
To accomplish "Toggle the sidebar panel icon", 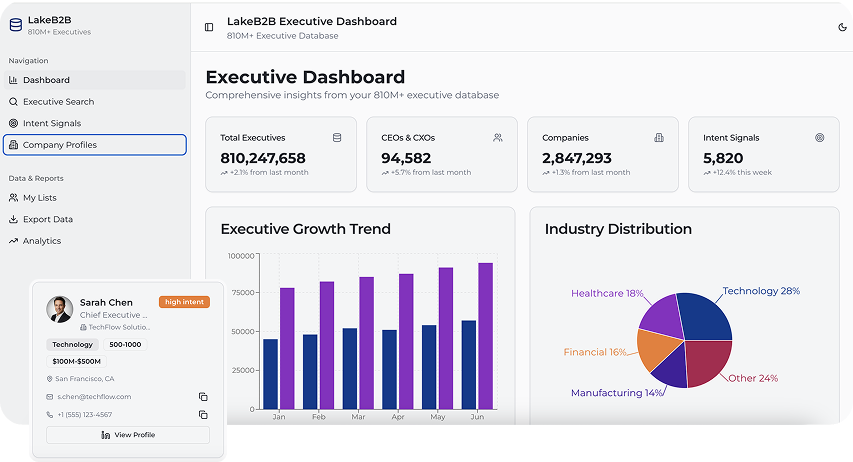I will [209, 27].
